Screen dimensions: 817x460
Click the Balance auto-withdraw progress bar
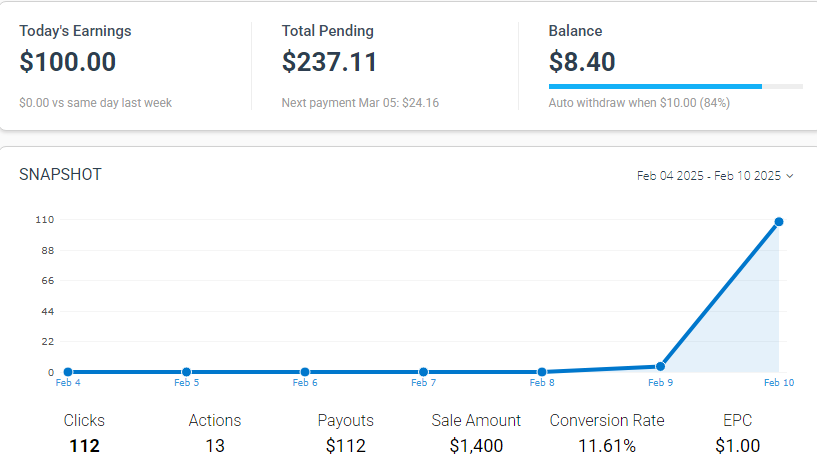click(x=675, y=87)
